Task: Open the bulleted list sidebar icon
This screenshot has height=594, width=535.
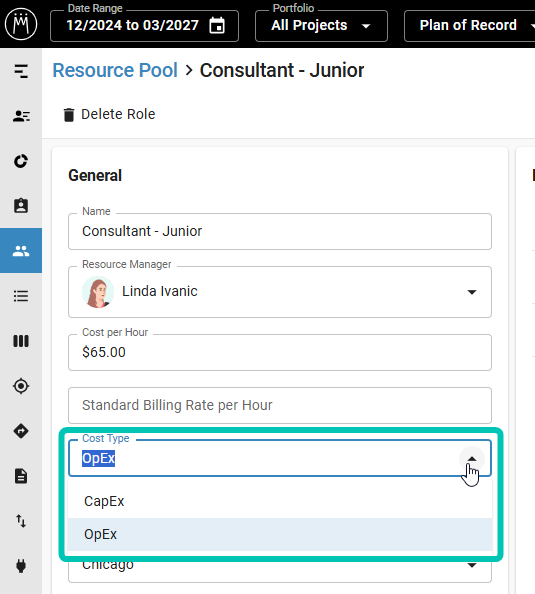Action: pos(21,296)
